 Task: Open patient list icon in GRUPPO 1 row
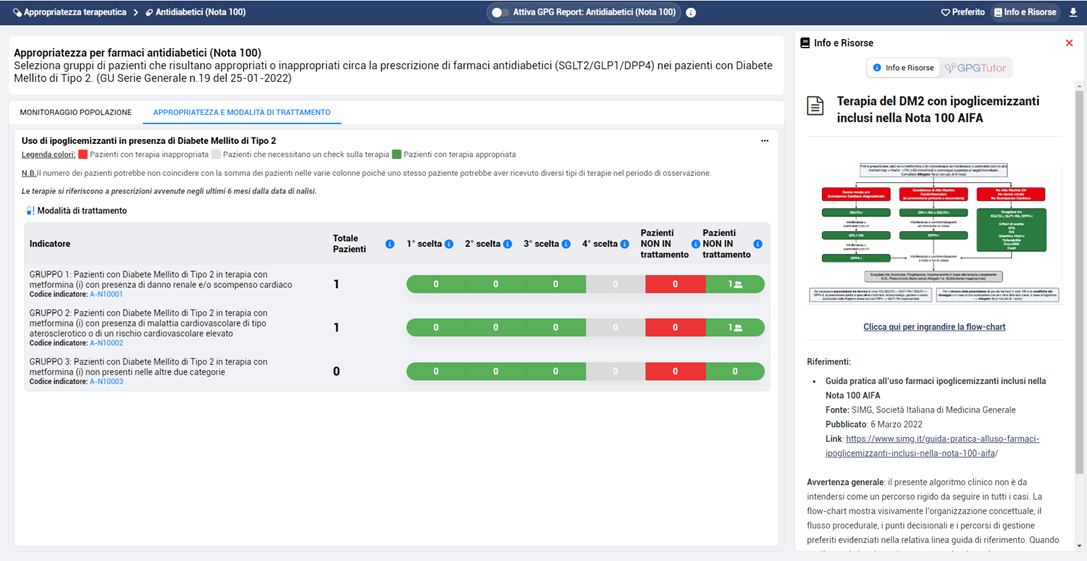(737, 285)
